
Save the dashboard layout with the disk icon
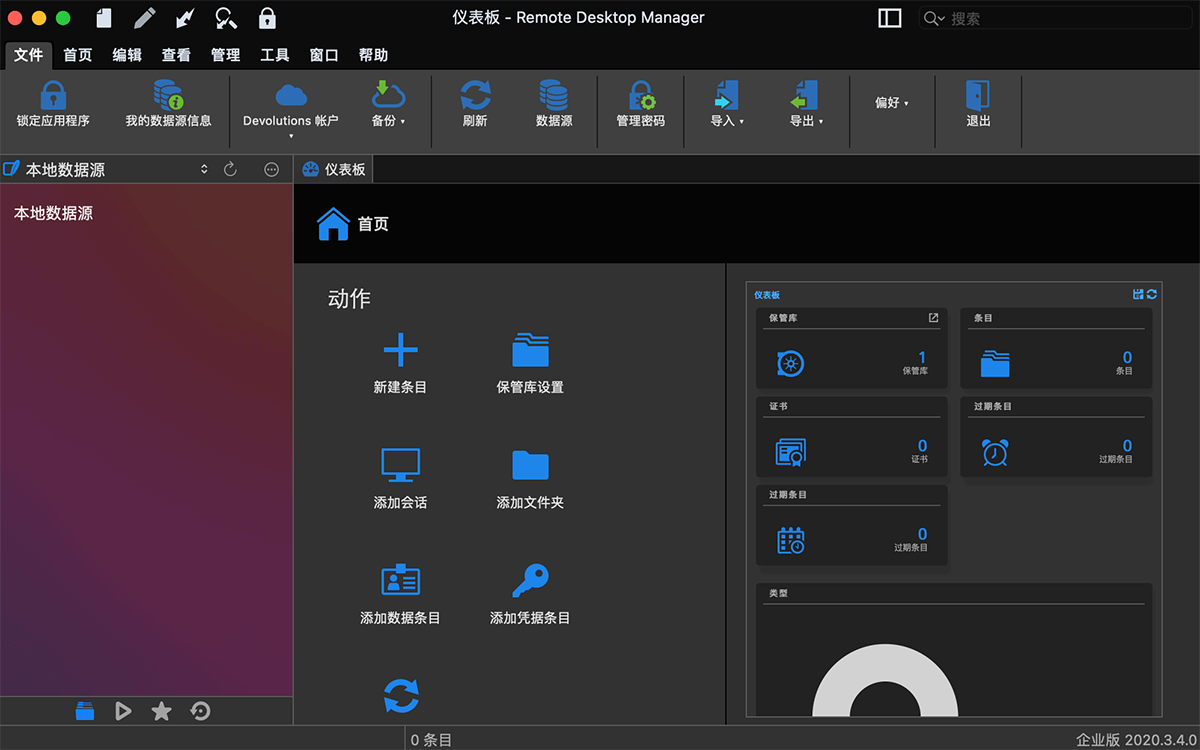[1138, 294]
